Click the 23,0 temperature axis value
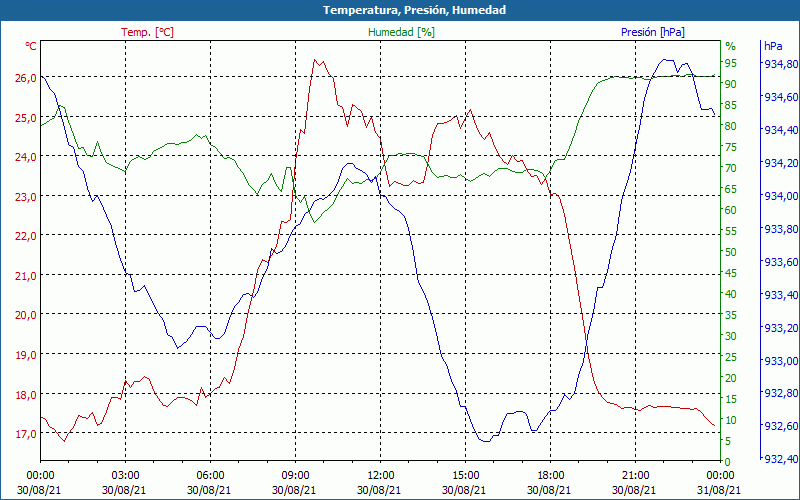This screenshot has width=800, height=500. point(28,196)
